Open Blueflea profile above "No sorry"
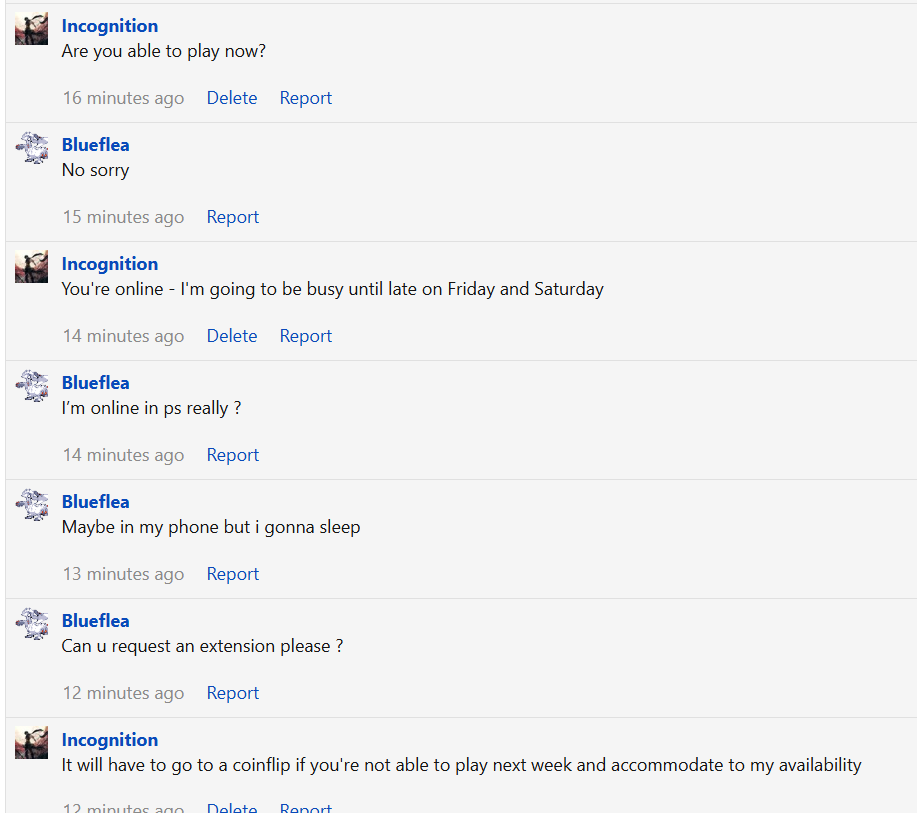Image resolution: width=917 pixels, height=813 pixels. pos(95,145)
